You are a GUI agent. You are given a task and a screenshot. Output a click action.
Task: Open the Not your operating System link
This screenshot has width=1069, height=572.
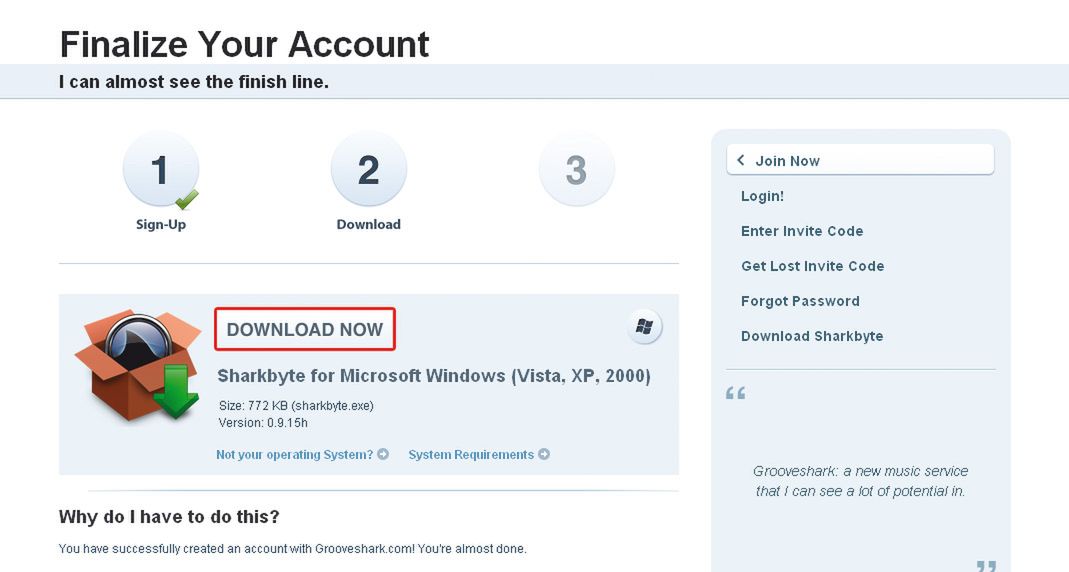pos(294,455)
